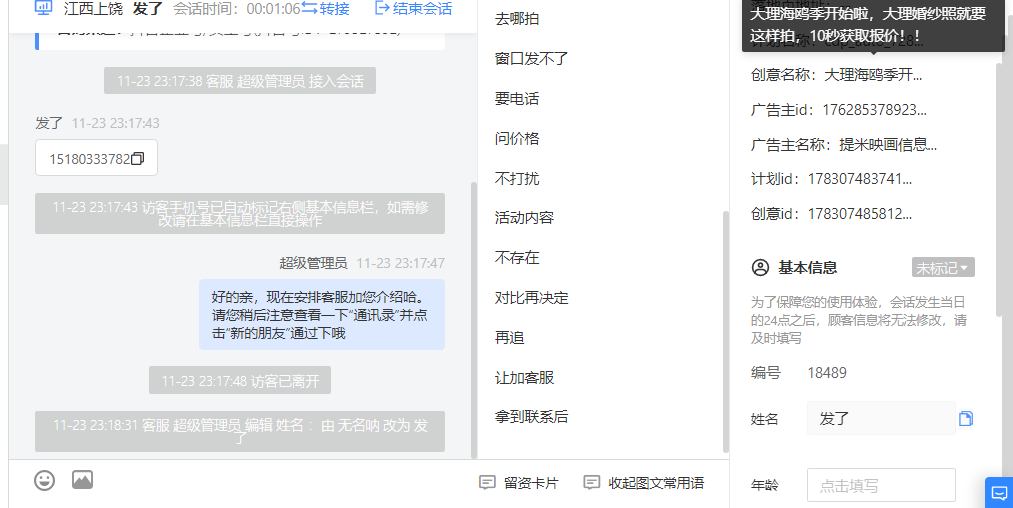Select quick phrase 不打扰

click(517, 178)
